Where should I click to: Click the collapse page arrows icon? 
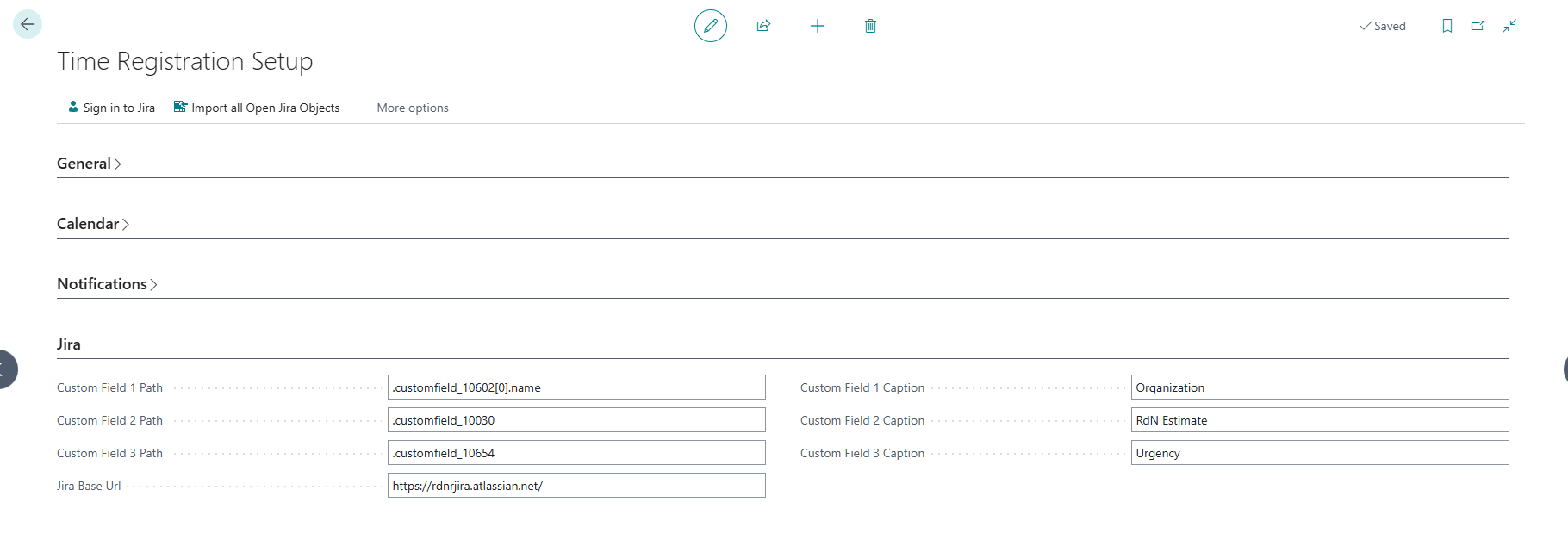pyautogui.click(x=1509, y=26)
